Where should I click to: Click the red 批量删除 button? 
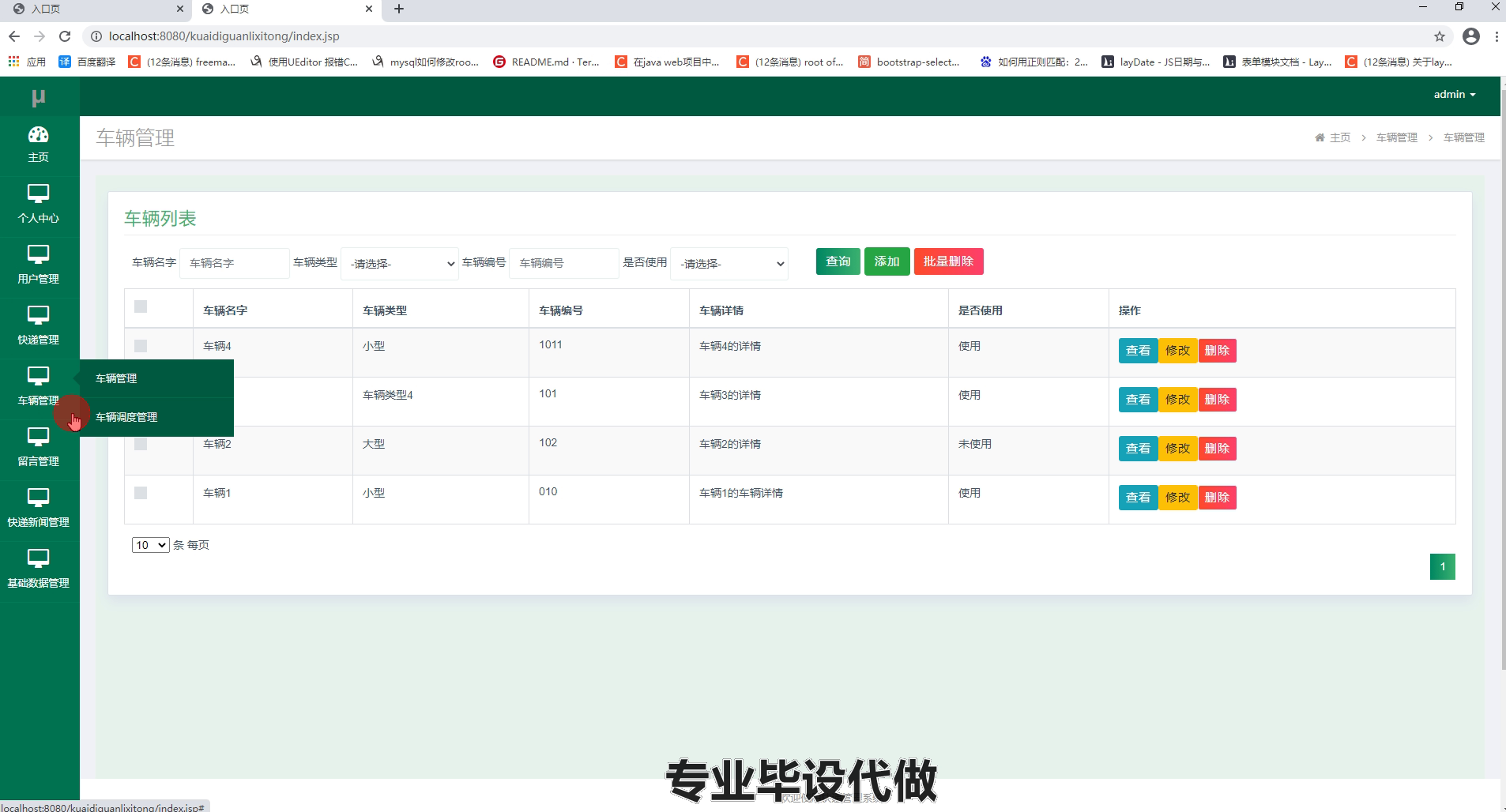(948, 261)
